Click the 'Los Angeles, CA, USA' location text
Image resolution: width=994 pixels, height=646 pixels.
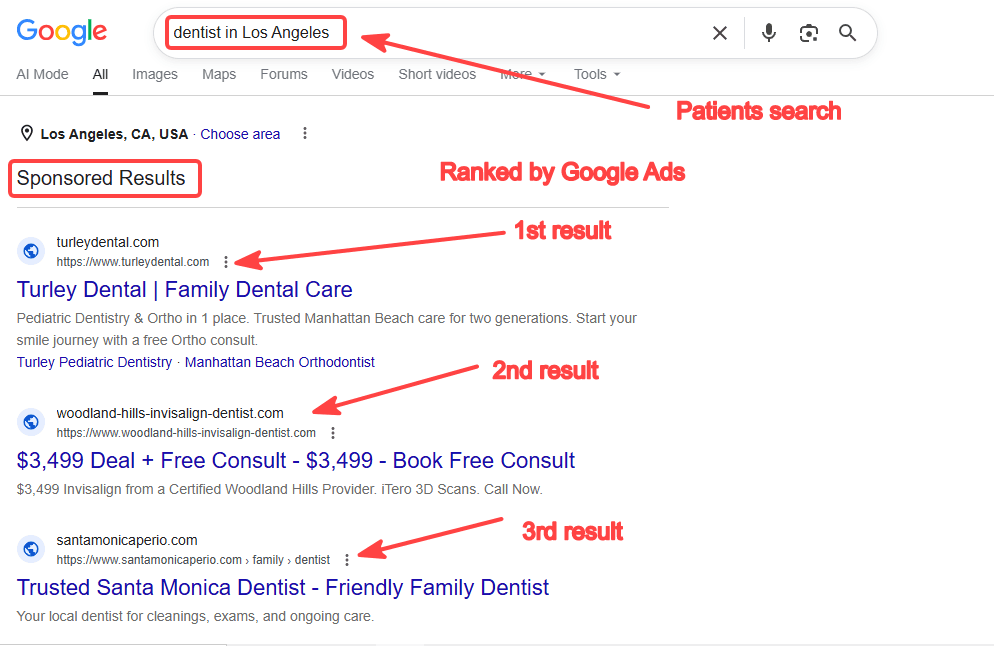[114, 134]
